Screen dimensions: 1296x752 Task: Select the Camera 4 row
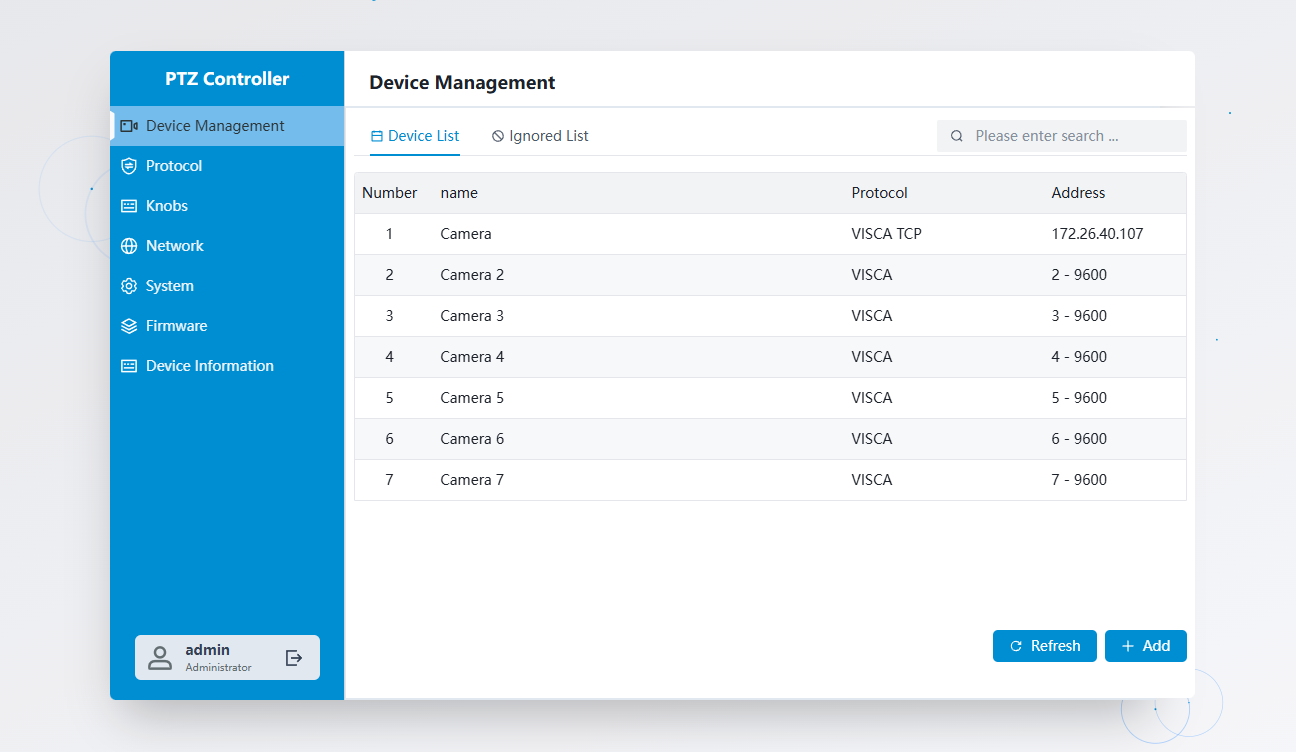[x=770, y=357]
